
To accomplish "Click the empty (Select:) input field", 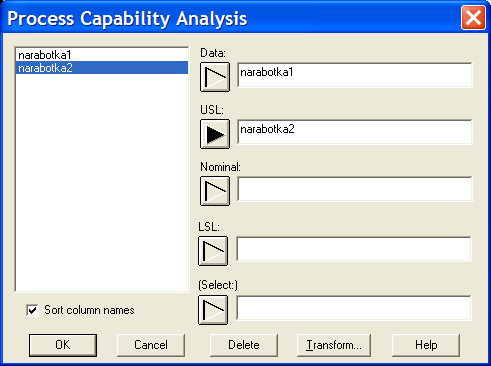I will (x=354, y=308).
